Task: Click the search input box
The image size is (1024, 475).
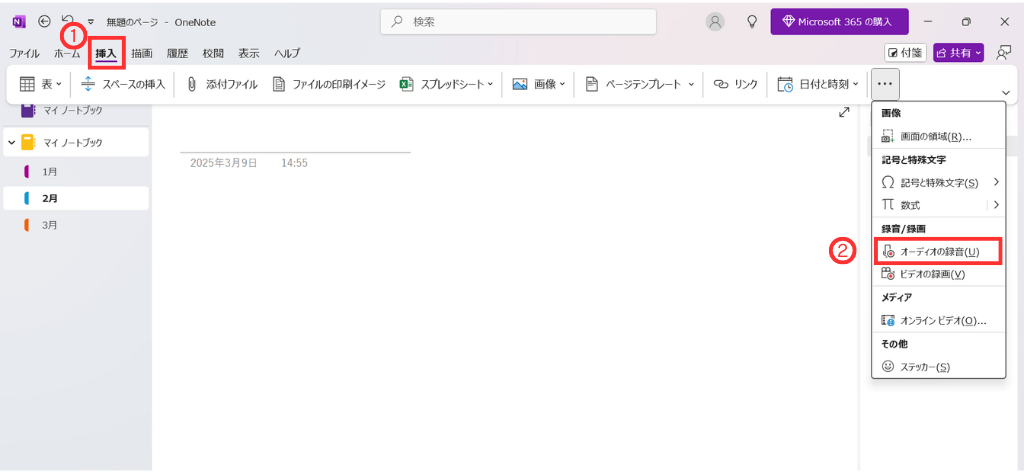Action: pos(518,21)
